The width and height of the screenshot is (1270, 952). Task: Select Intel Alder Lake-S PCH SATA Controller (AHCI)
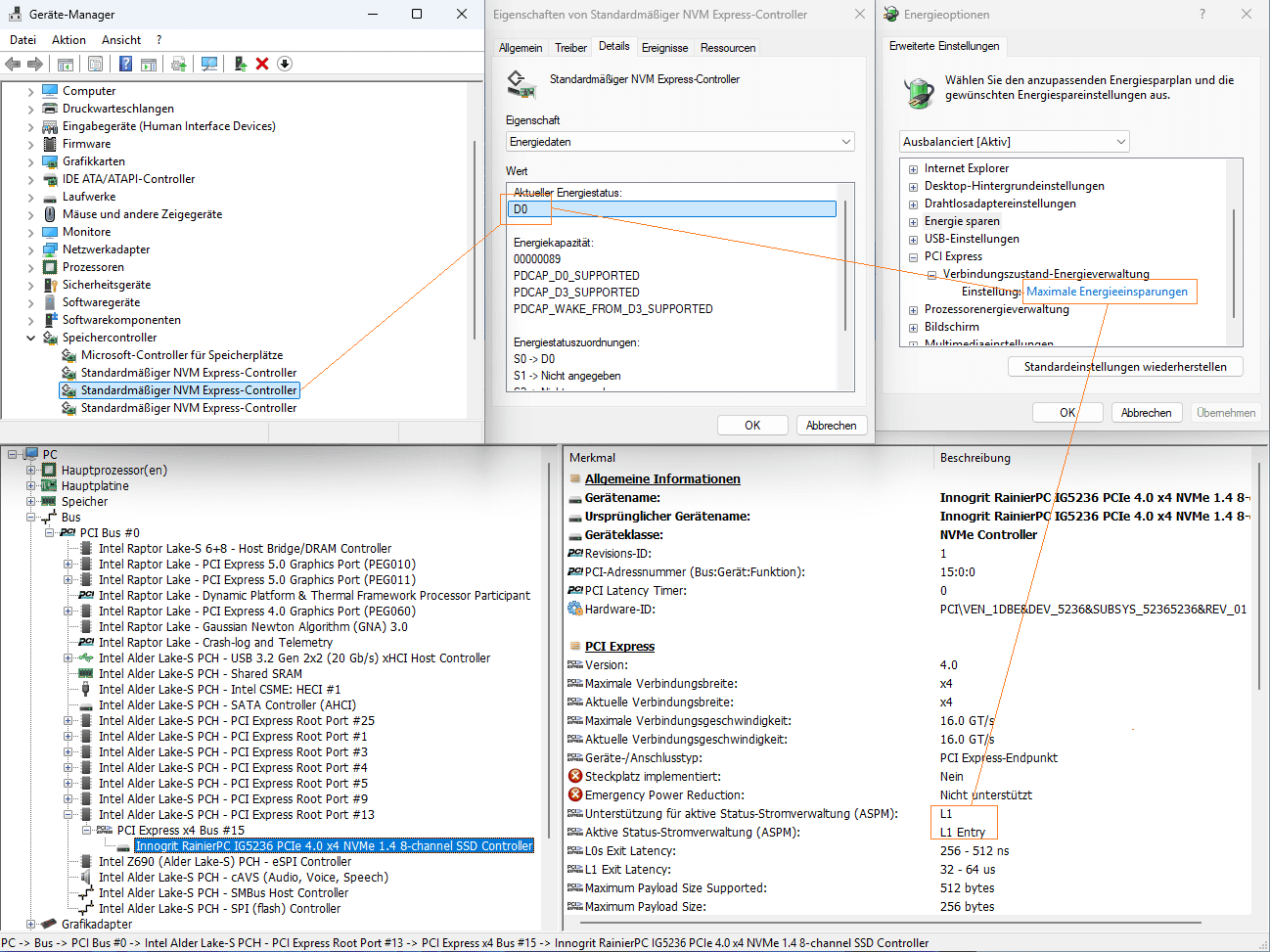(227, 704)
